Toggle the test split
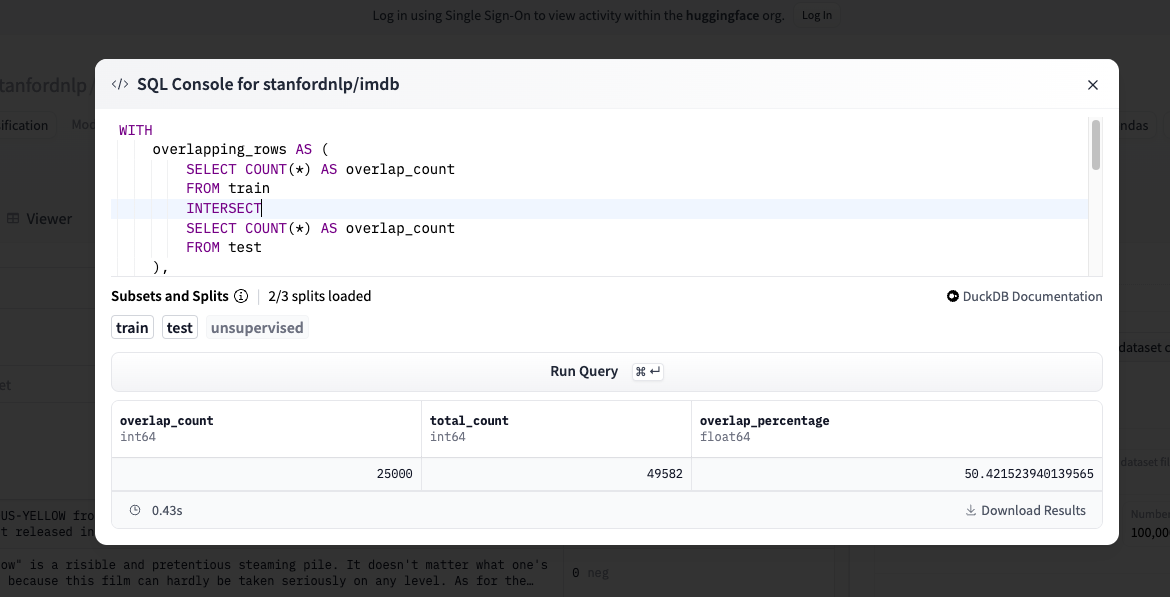This screenshot has height=597, width=1170. tap(180, 328)
